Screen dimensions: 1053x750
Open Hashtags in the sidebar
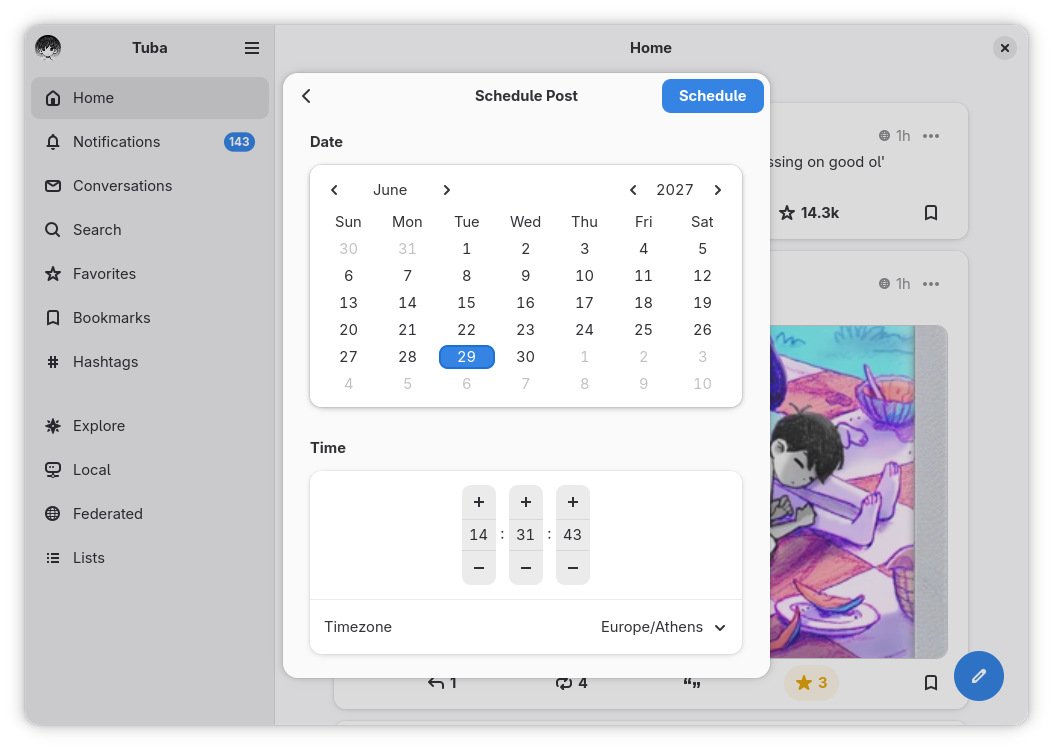click(x=150, y=362)
